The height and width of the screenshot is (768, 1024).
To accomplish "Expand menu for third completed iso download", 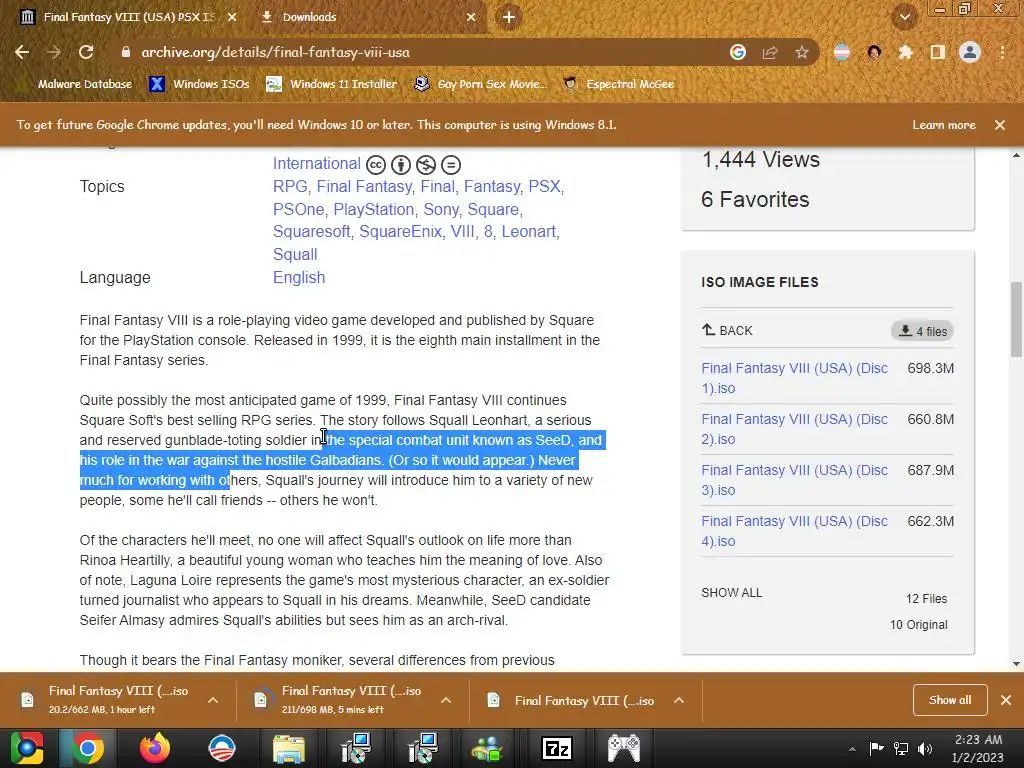I will pos(679,700).
